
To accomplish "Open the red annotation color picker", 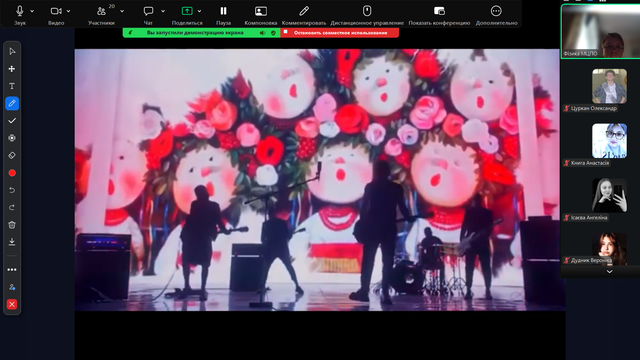I will (x=12, y=173).
